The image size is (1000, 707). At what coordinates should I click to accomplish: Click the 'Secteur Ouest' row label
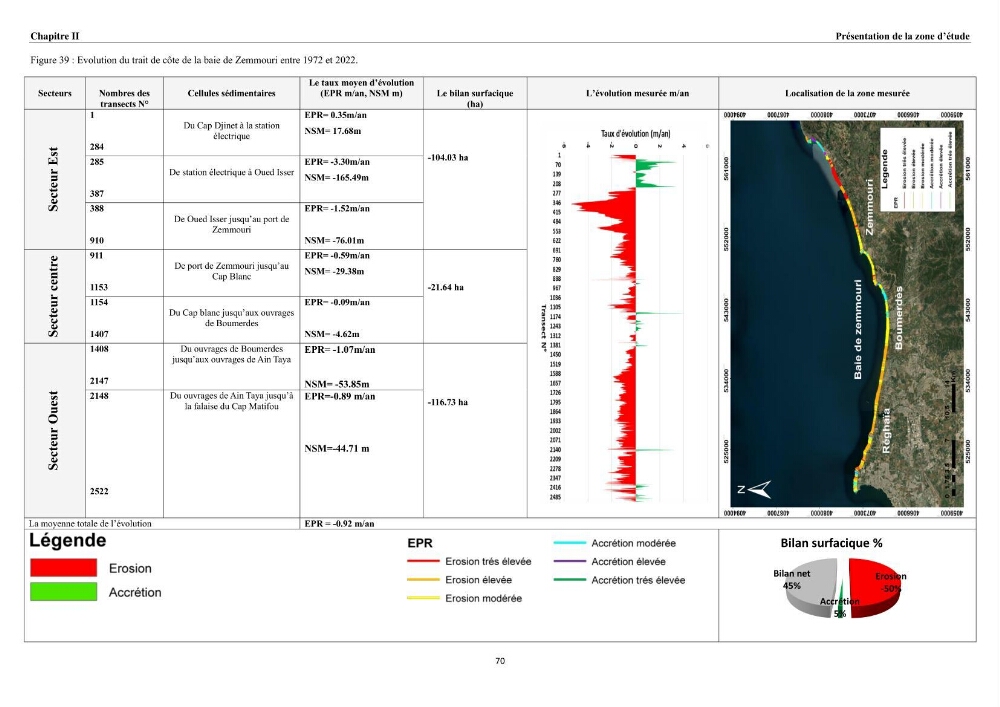54,430
